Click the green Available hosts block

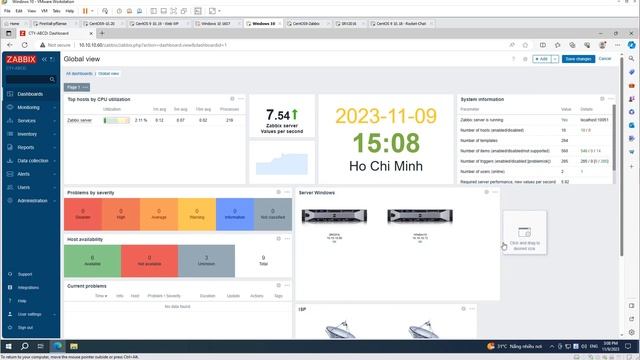point(92,261)
